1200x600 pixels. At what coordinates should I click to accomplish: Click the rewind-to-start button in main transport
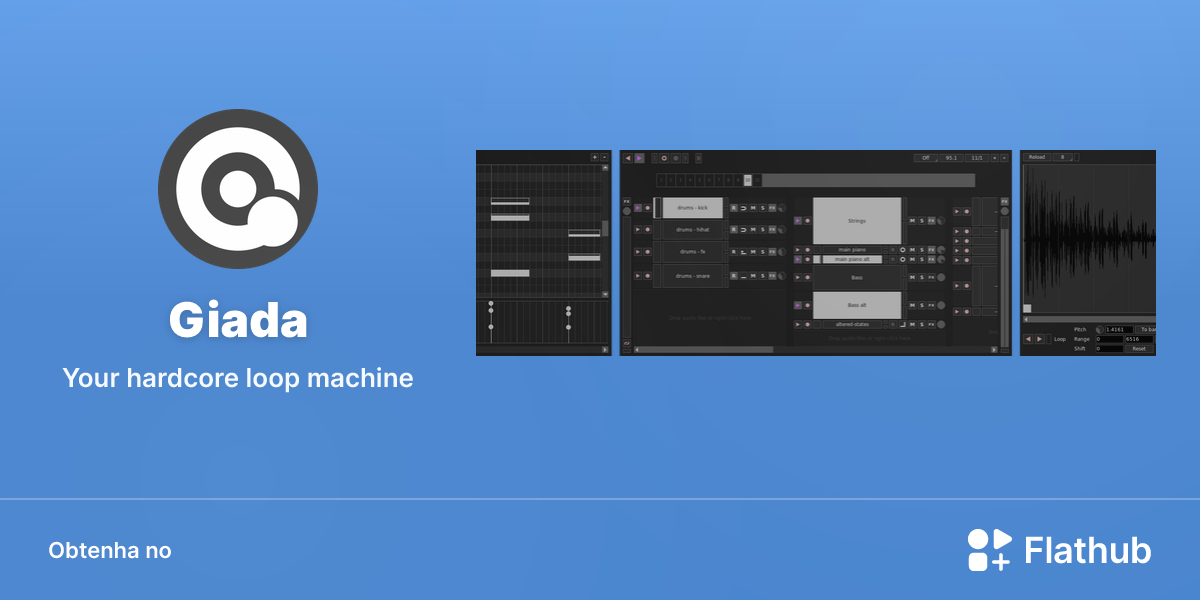click(628, 158)
